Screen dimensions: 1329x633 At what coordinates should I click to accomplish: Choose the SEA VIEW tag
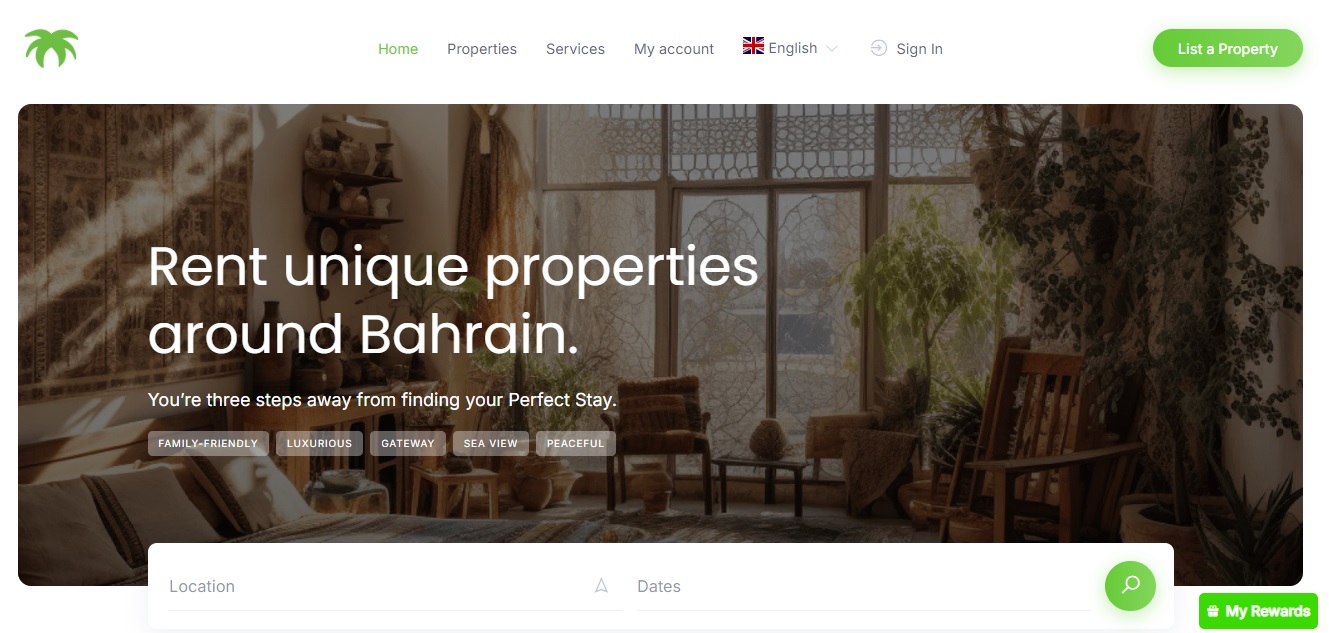(x=490, y=443)
